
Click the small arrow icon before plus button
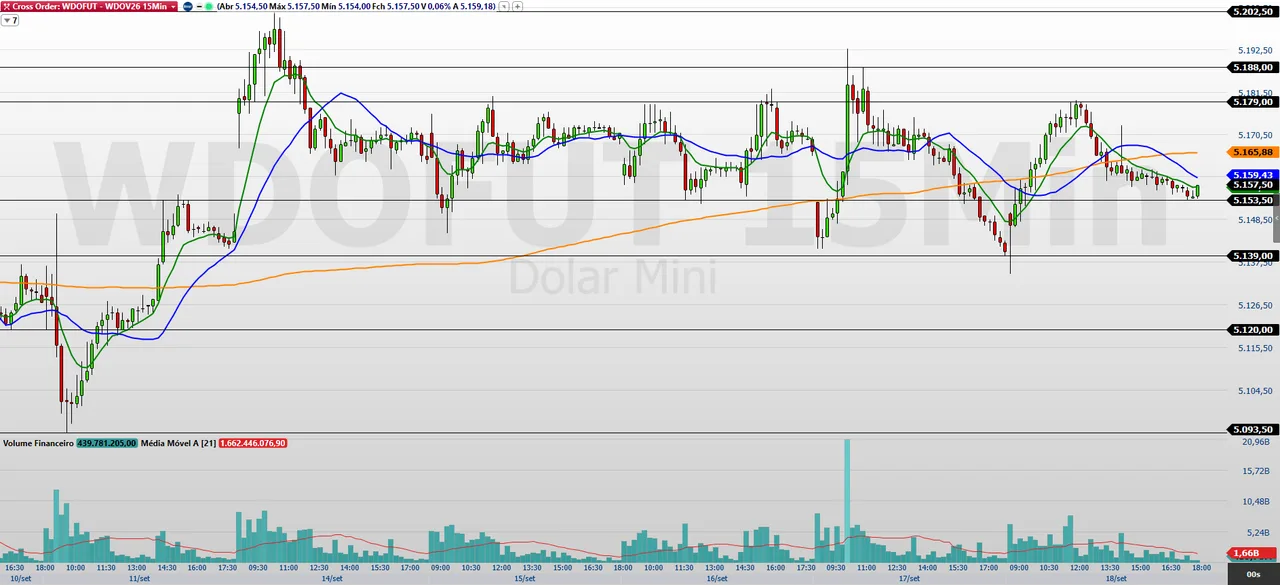[x=504, y=6]
